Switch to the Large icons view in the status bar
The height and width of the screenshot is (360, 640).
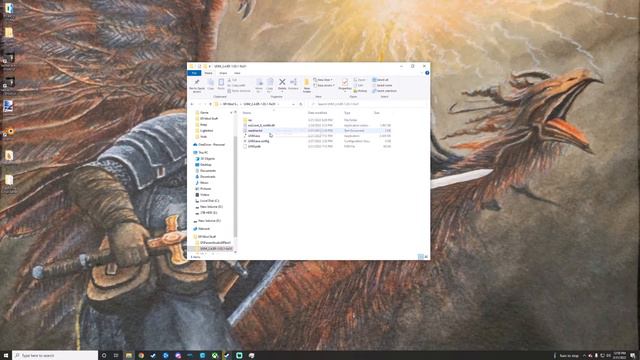click(426, 257)
